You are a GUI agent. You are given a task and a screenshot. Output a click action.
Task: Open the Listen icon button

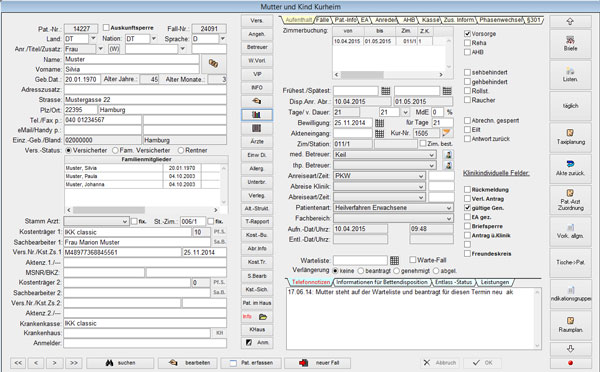click(x=570, y=75)
